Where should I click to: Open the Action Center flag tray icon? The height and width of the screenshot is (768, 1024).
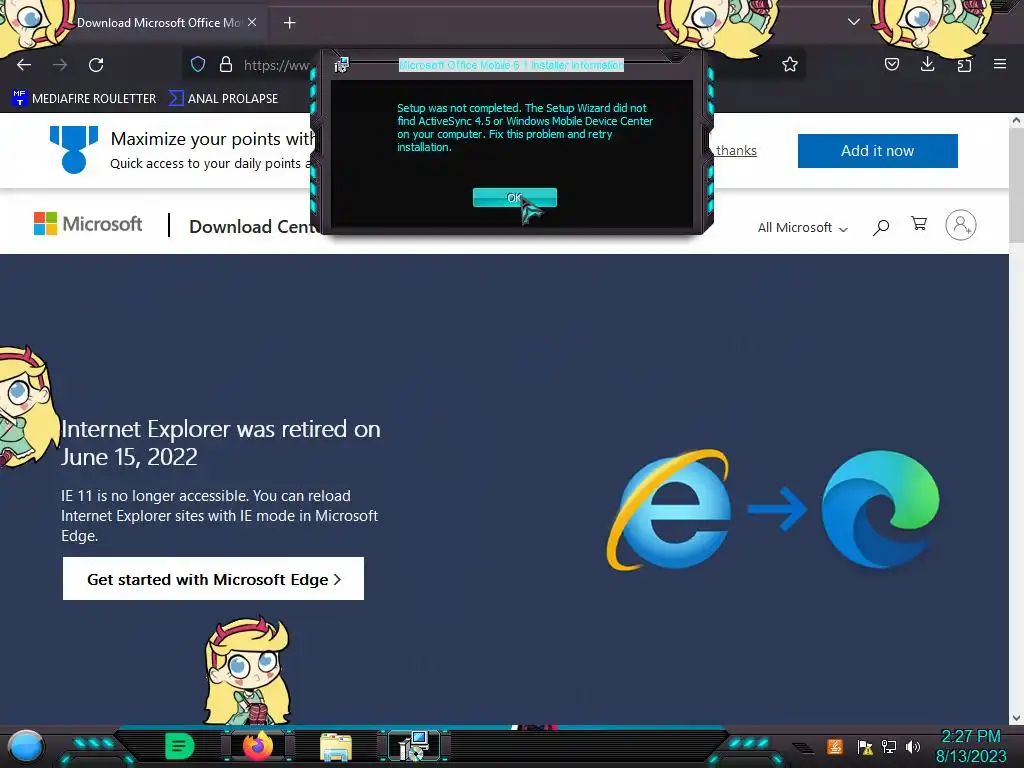(x=865, y=746)
